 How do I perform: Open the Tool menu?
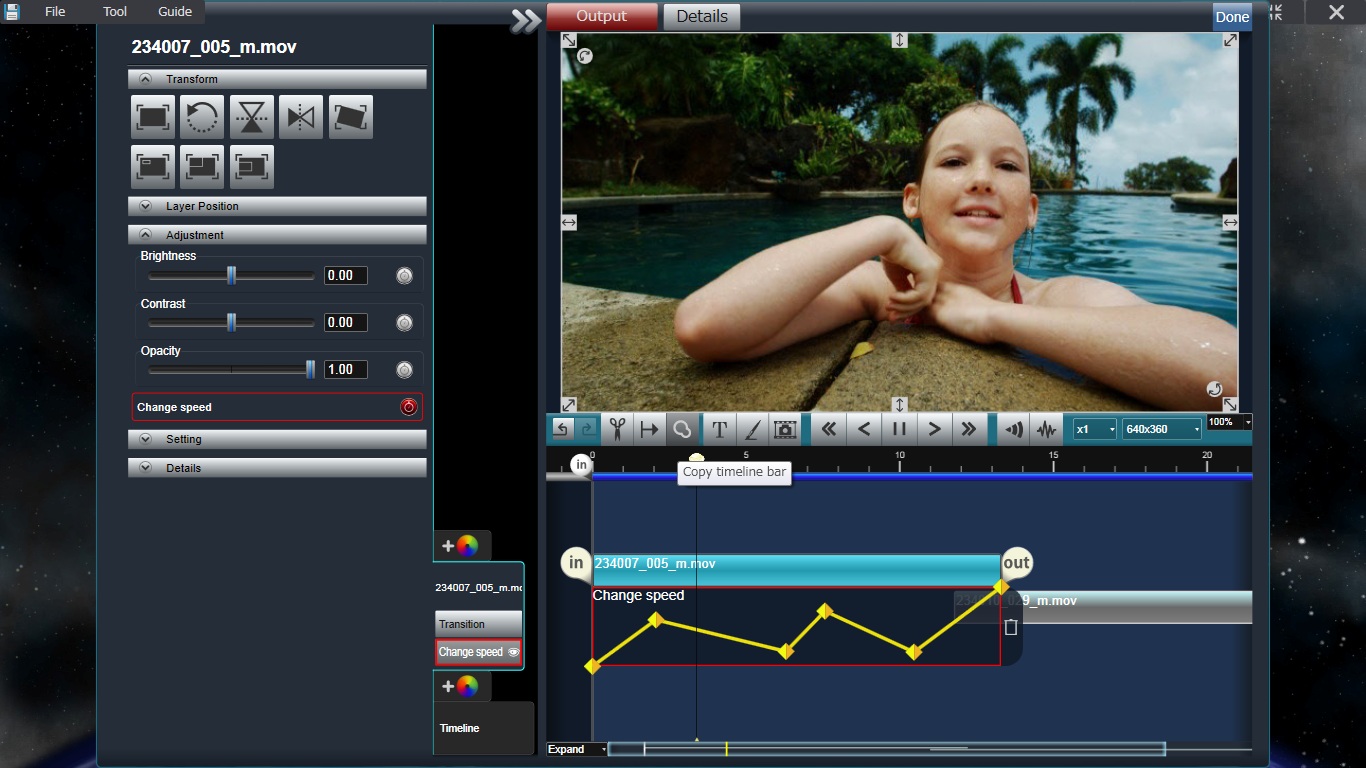pyautogui.click(x=115, y=12)
